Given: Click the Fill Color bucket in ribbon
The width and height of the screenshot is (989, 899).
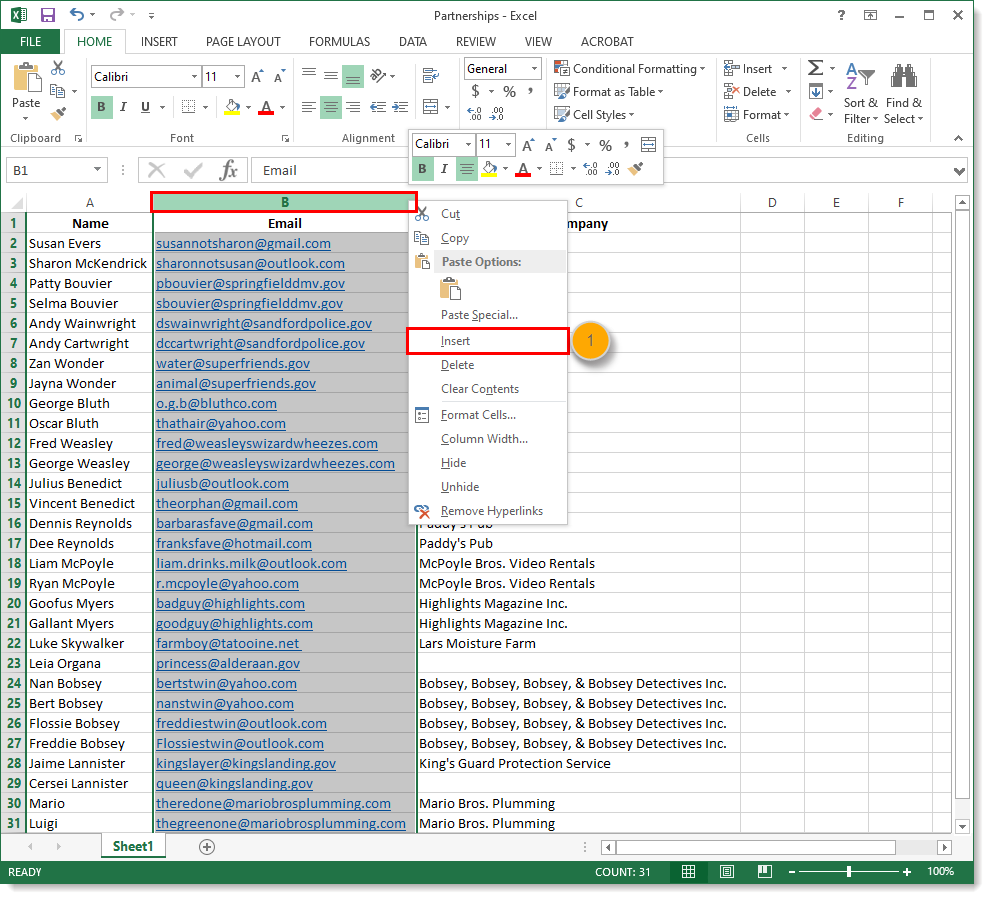Looking at the screenshot, I should [x=232, y=107].
